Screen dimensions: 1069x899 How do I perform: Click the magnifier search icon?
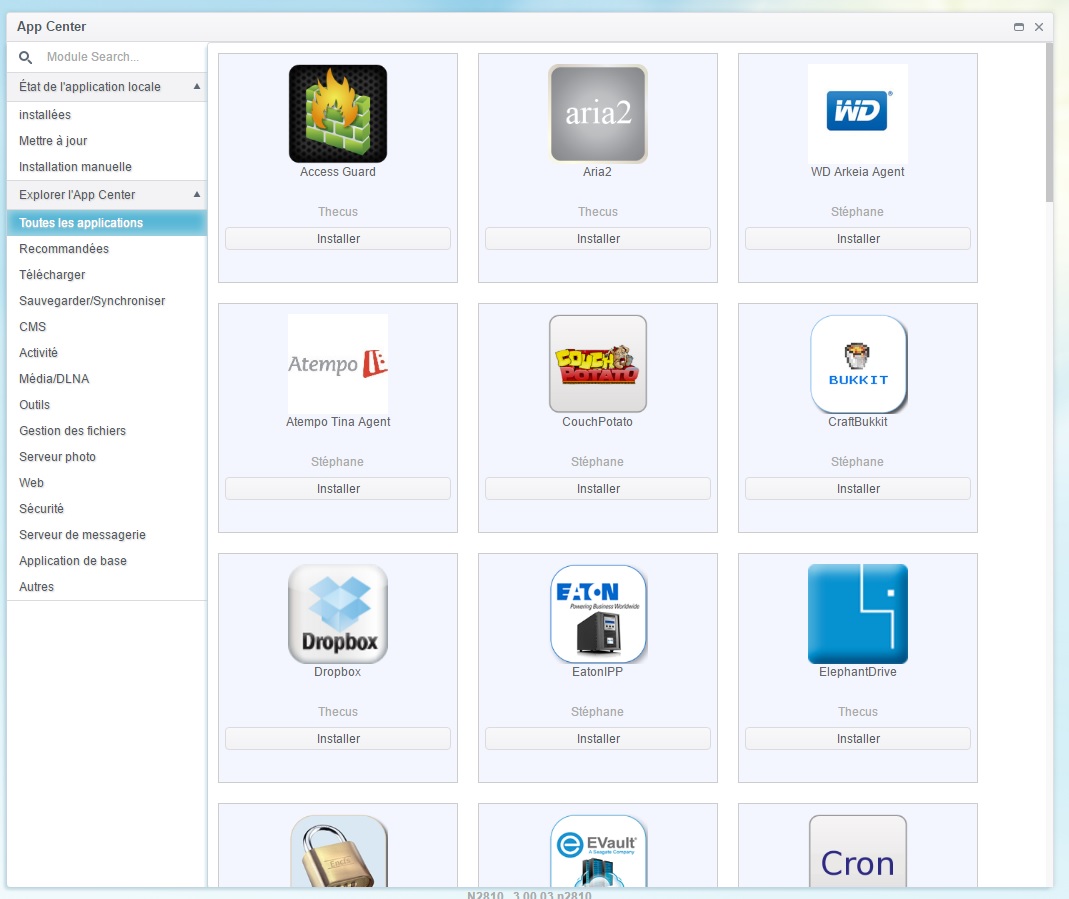coord(26,58)
